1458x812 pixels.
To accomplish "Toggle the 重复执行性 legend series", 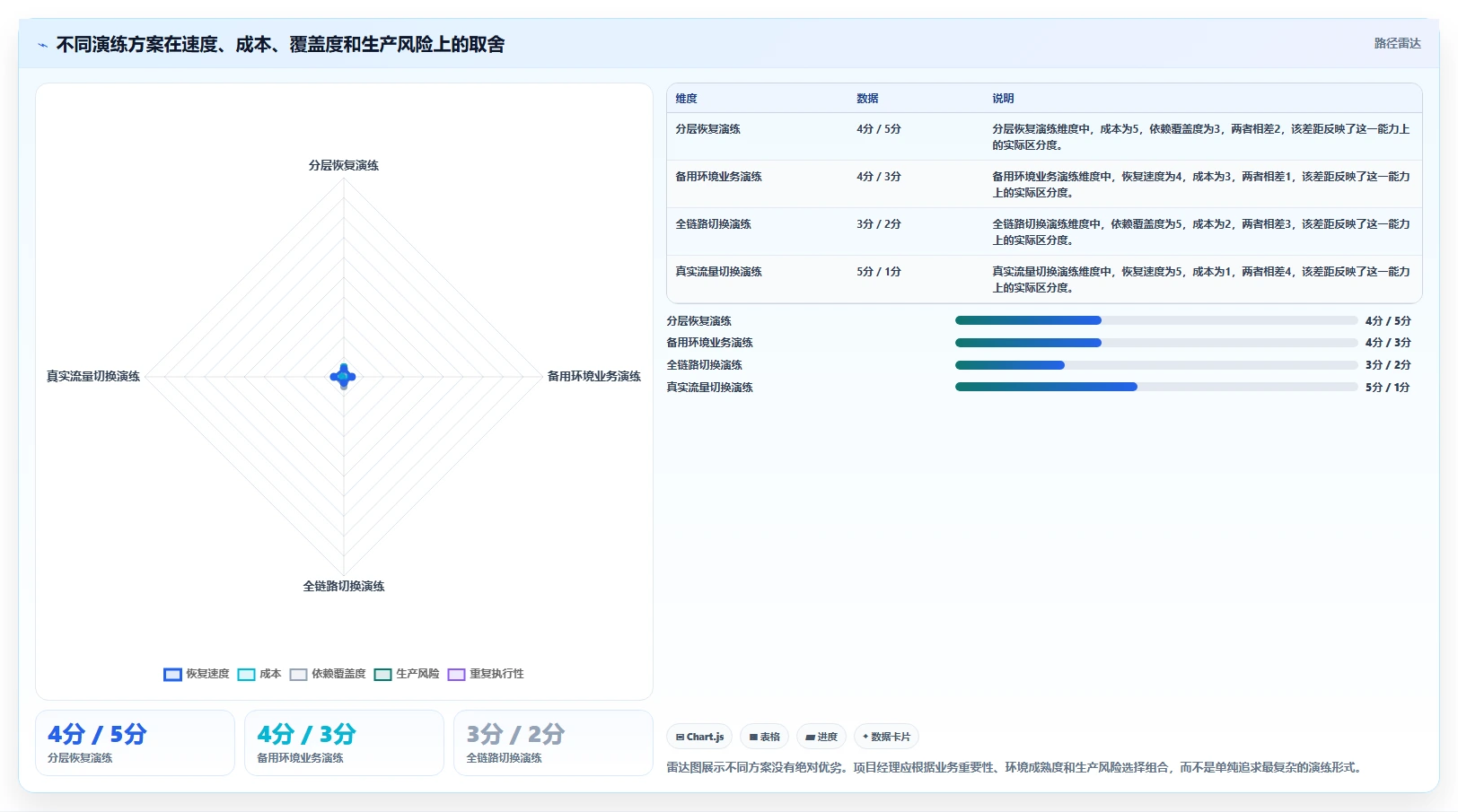I will coord(485,674).
